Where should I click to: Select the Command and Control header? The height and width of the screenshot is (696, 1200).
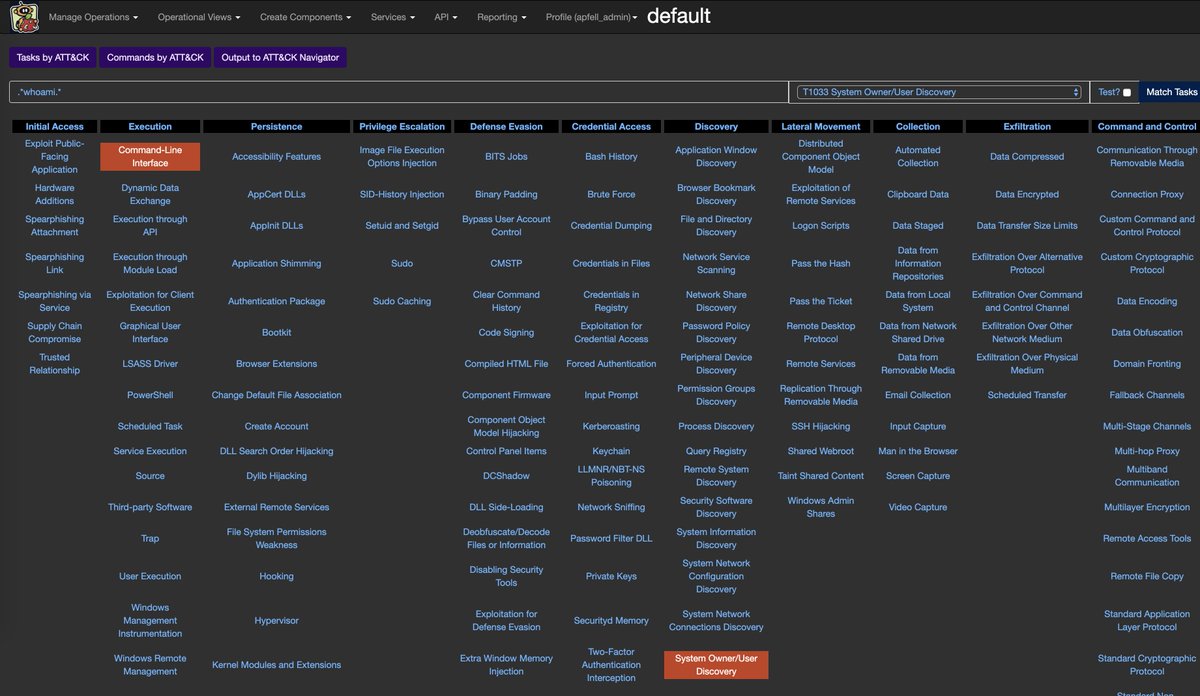point(1147,127)
